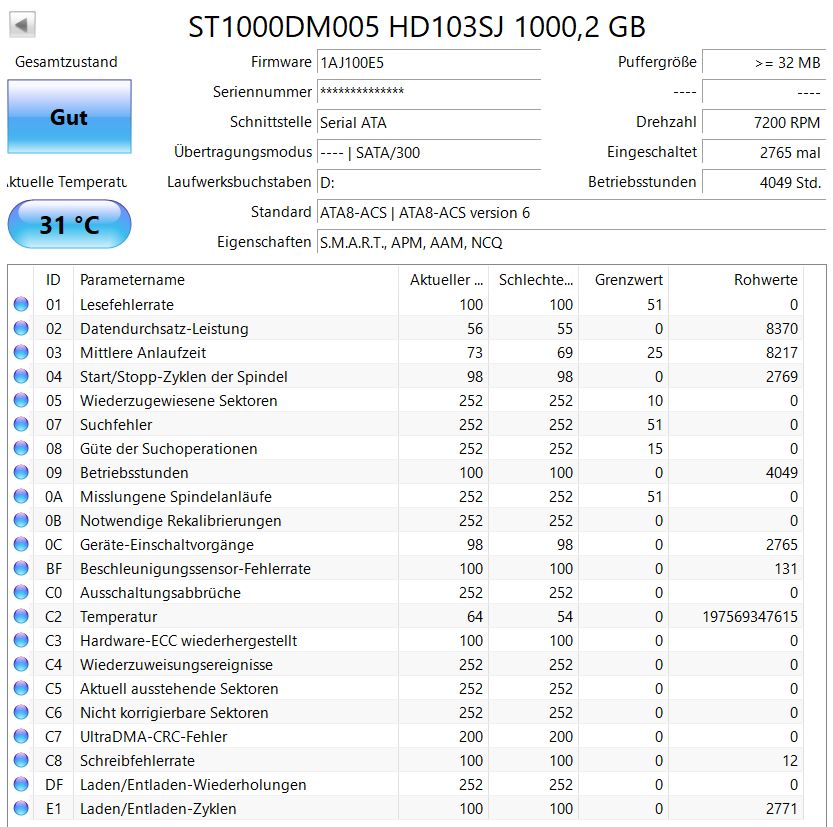
Task: Click the Betriebsstunden value 4049 Std.
Action: [764, 183]
